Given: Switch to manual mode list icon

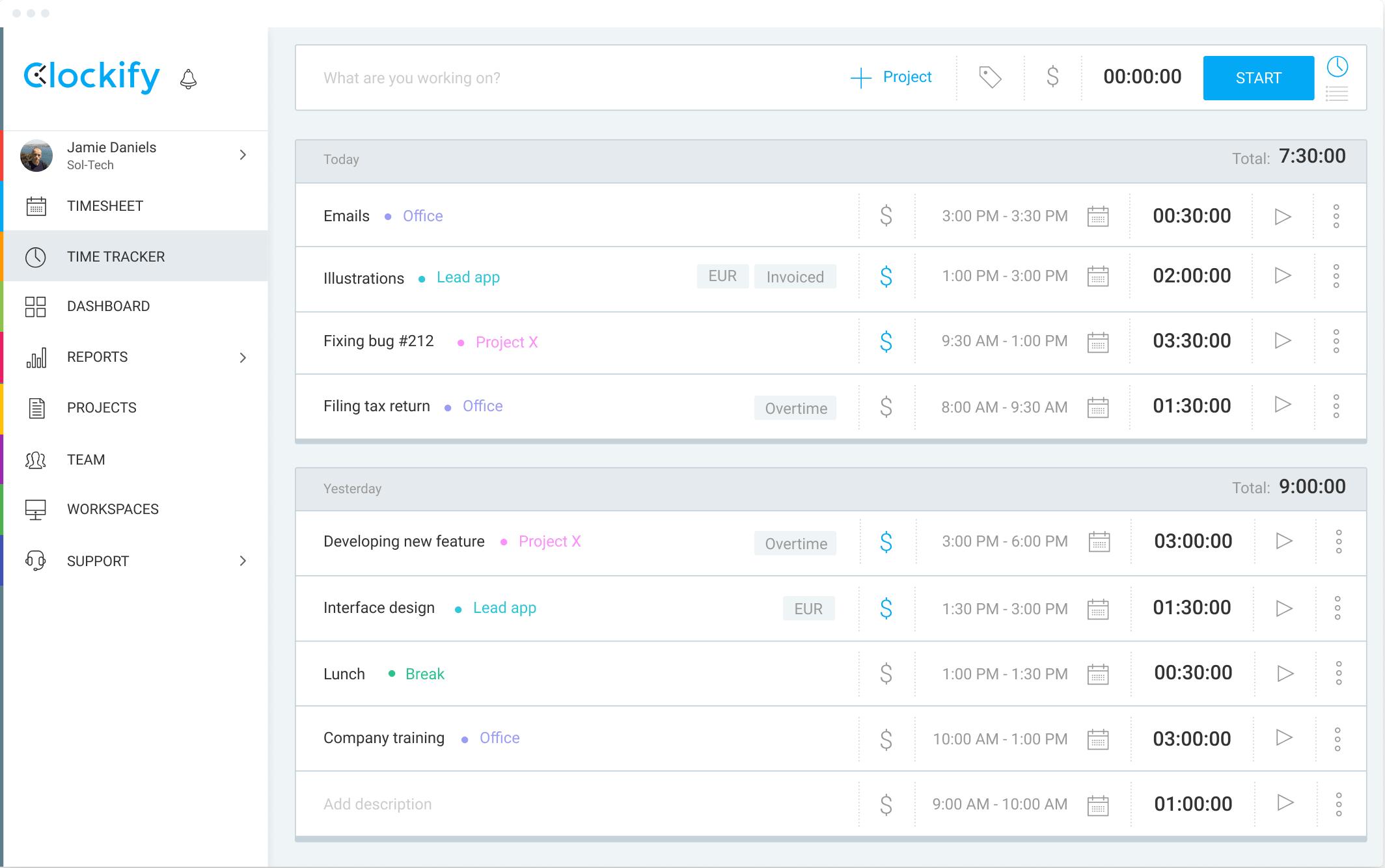Looking at the screenshot, I should (x=1337, y=94).
